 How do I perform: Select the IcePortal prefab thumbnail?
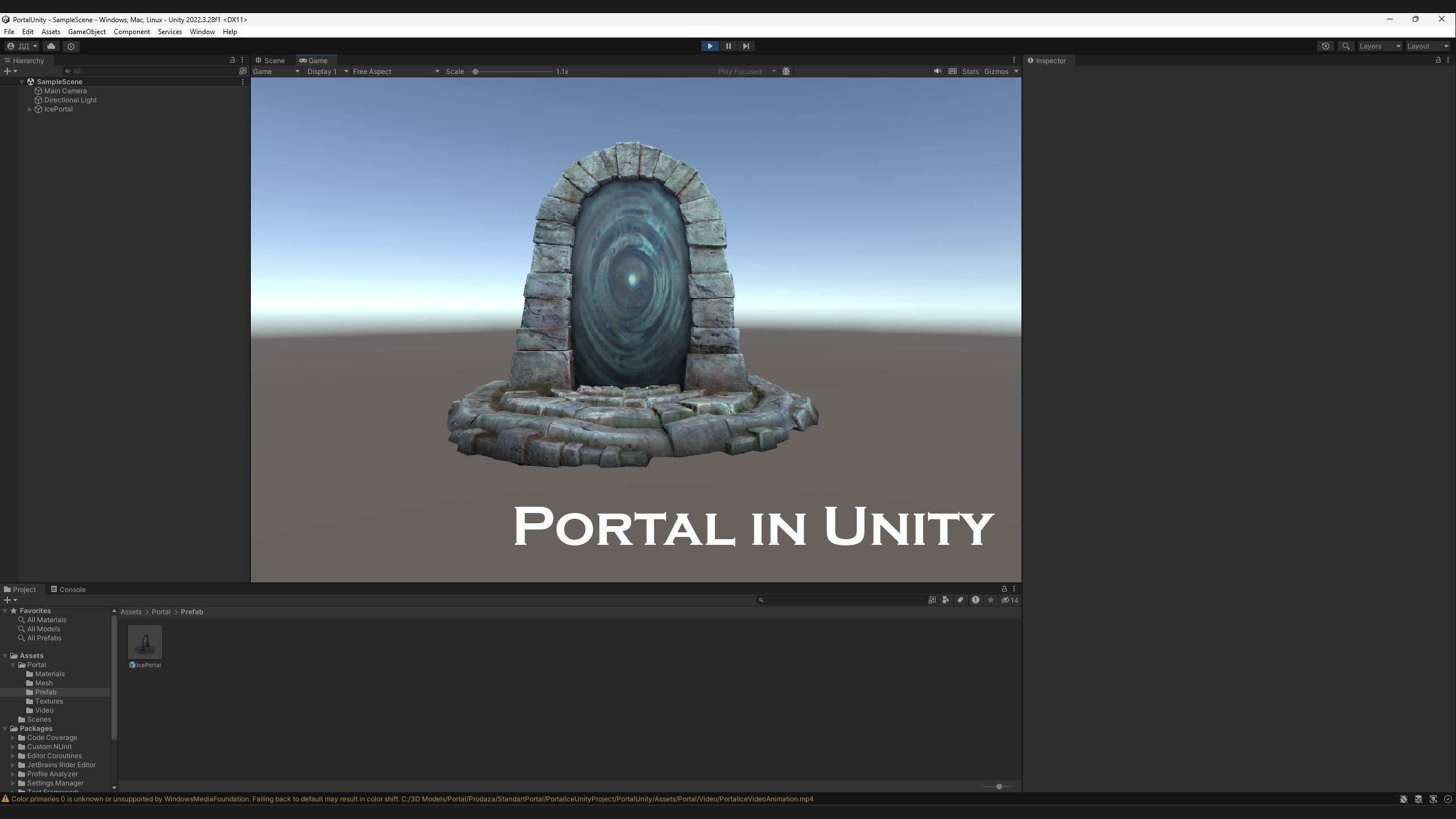(x=145, y=642)
